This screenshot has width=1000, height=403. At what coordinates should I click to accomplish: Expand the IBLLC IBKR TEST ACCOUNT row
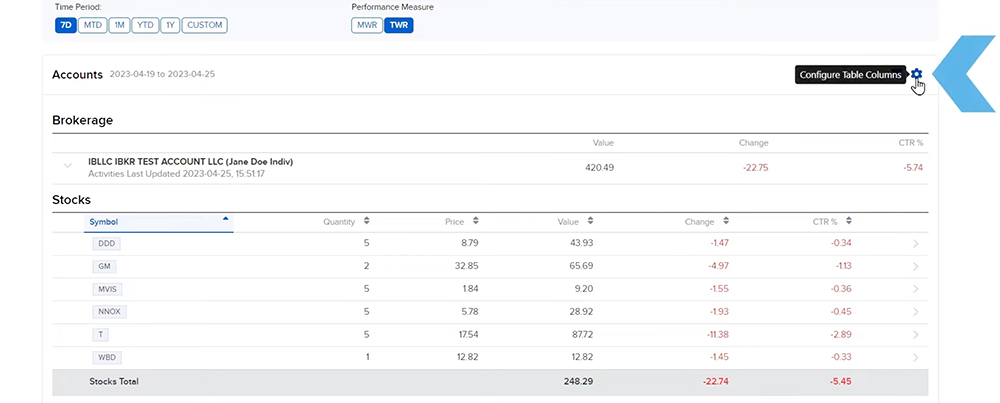pos(68,167)
